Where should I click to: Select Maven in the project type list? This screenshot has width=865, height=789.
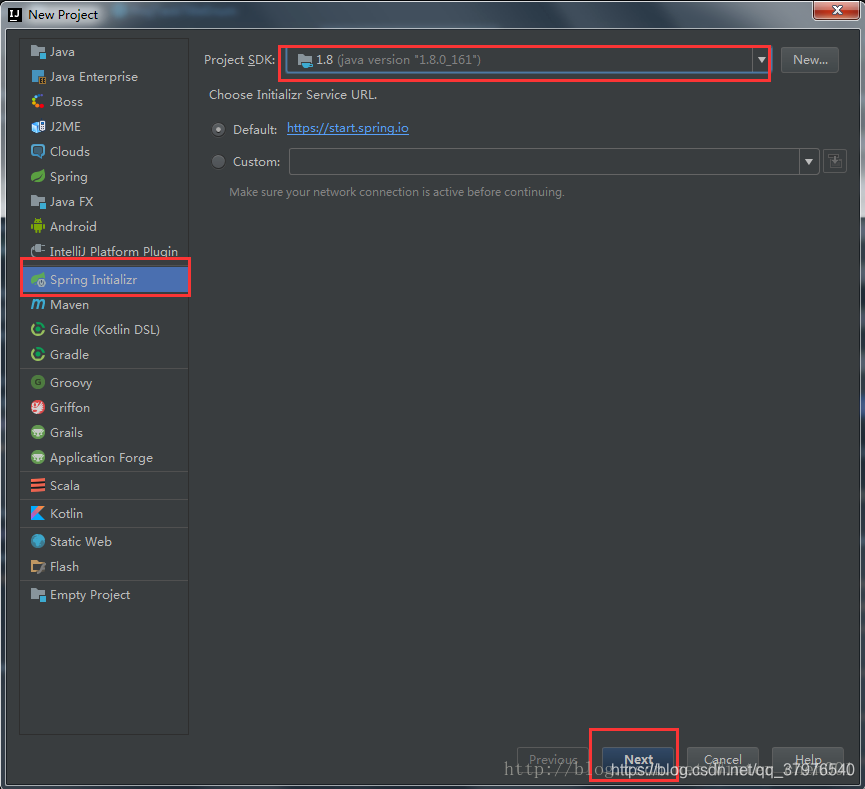[x=105, y=305]
